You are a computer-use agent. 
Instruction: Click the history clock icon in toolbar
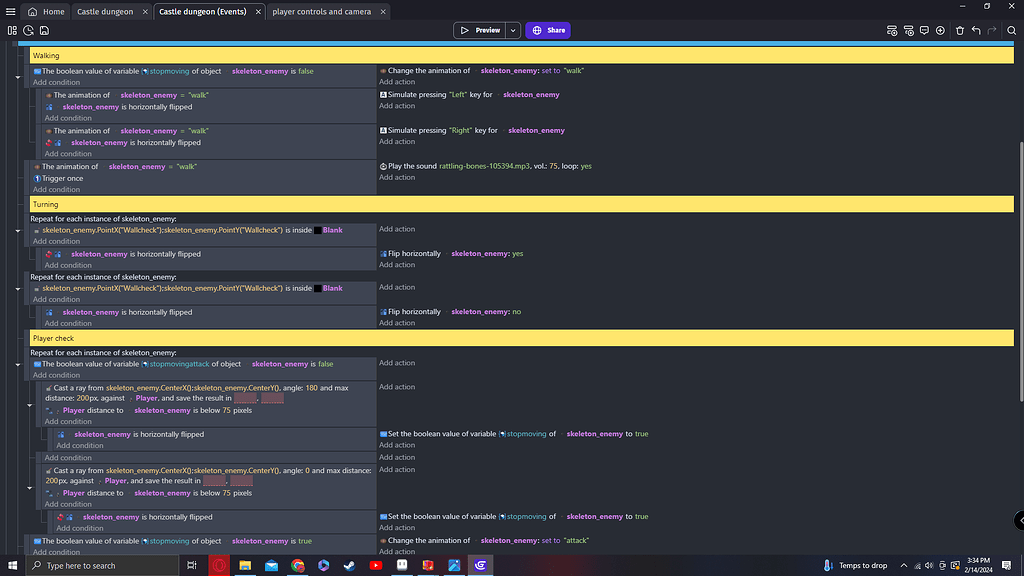tap(28, 31)
